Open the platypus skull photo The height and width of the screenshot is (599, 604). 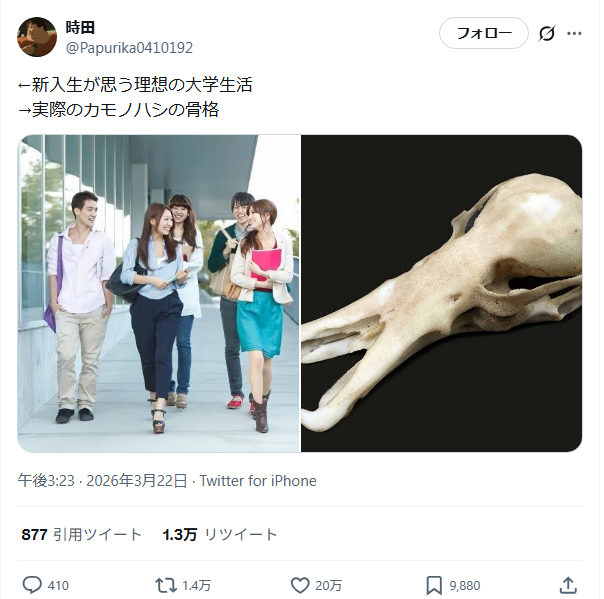coord(441,293)
